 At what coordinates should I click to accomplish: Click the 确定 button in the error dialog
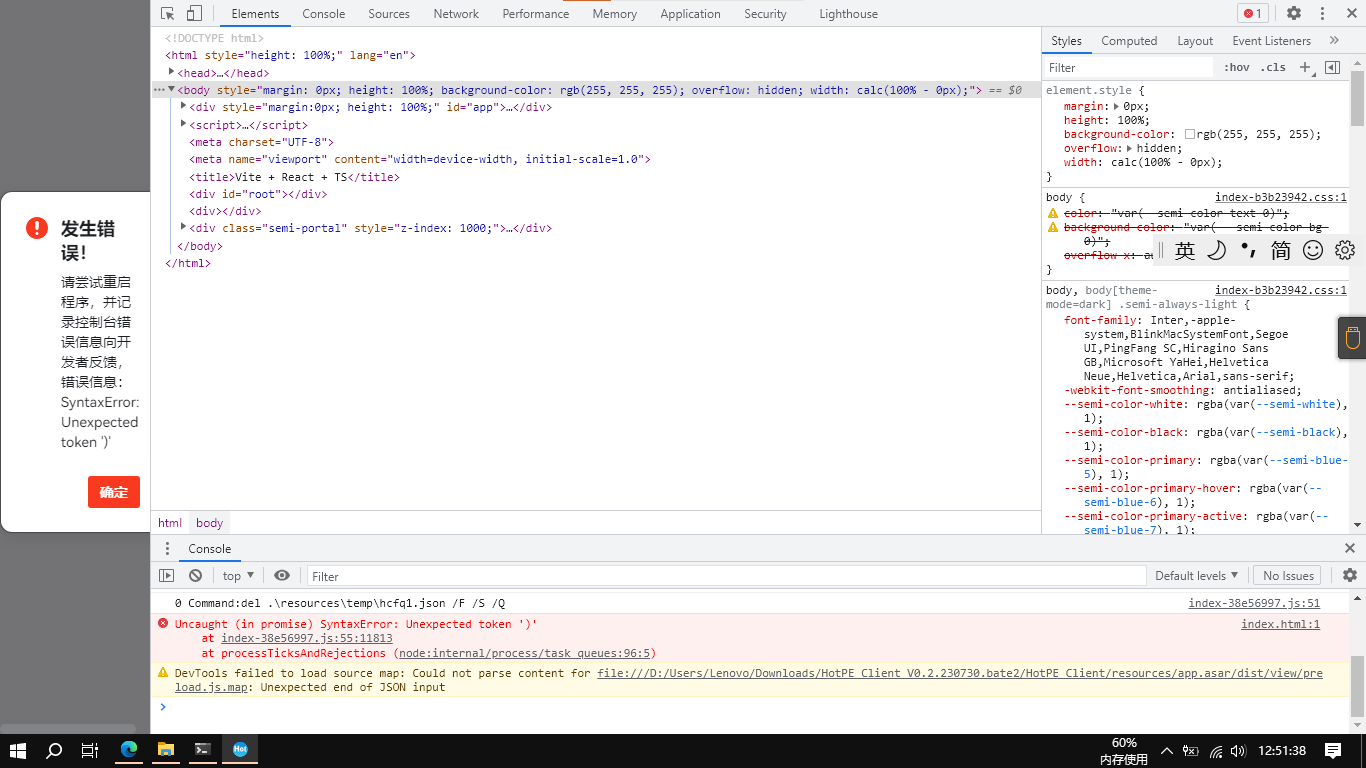[x=113, y=491]
